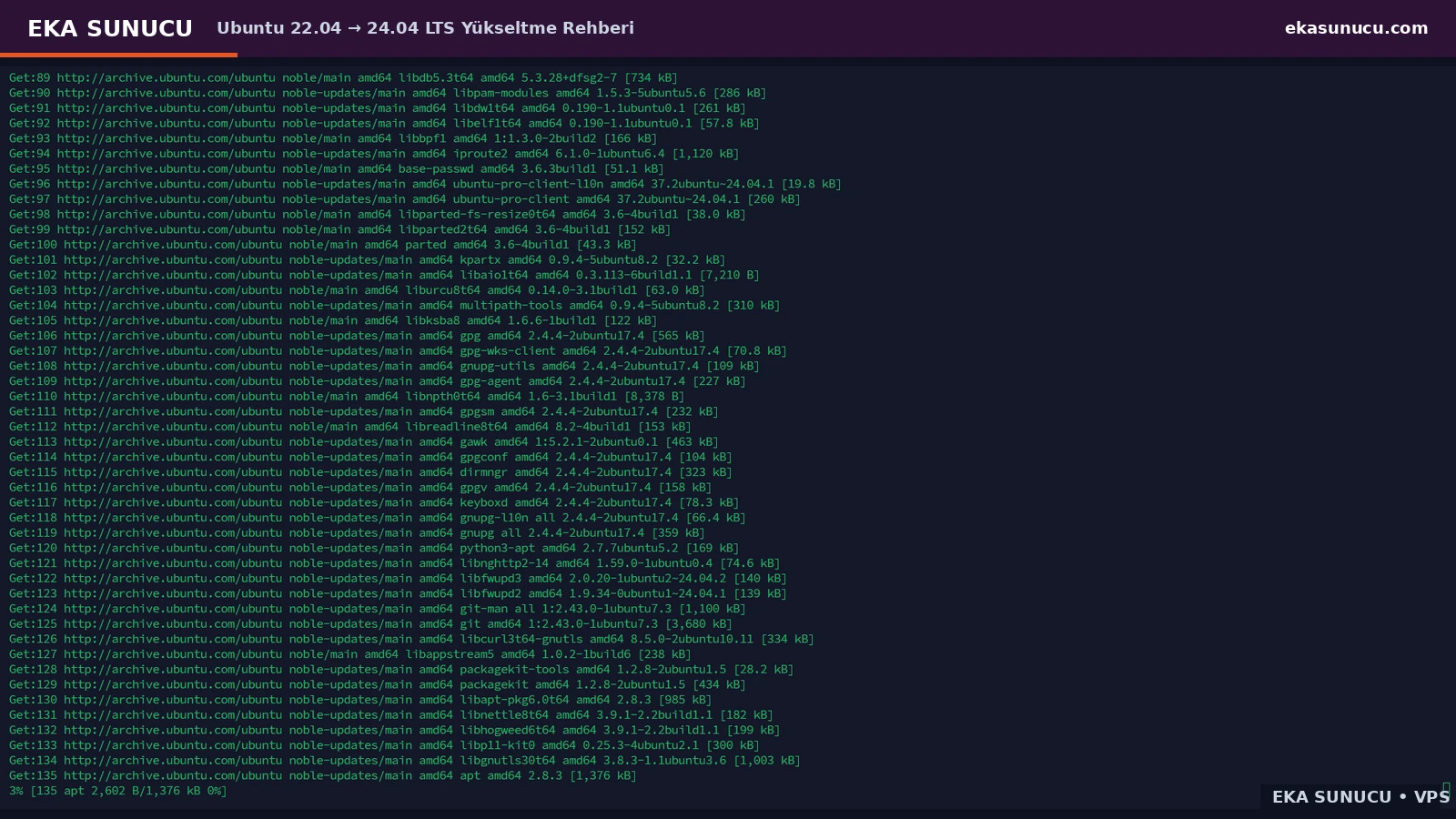Click the Ubuntu 22.04 → 24.04 LTS Yükseltme Rehberi title
The height and width of the screenshot is (819, 1456).
[425, 28]
